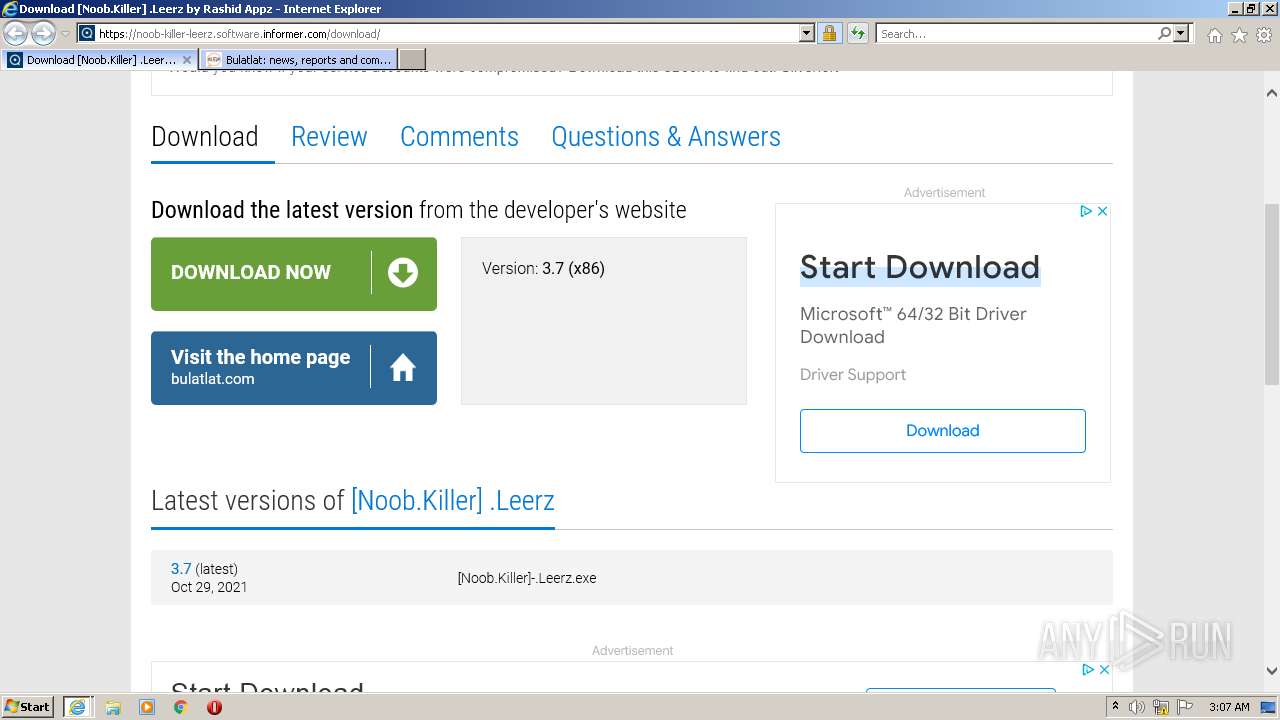View the security lock icon report
1280x720 pixels.
coord(829,33)
